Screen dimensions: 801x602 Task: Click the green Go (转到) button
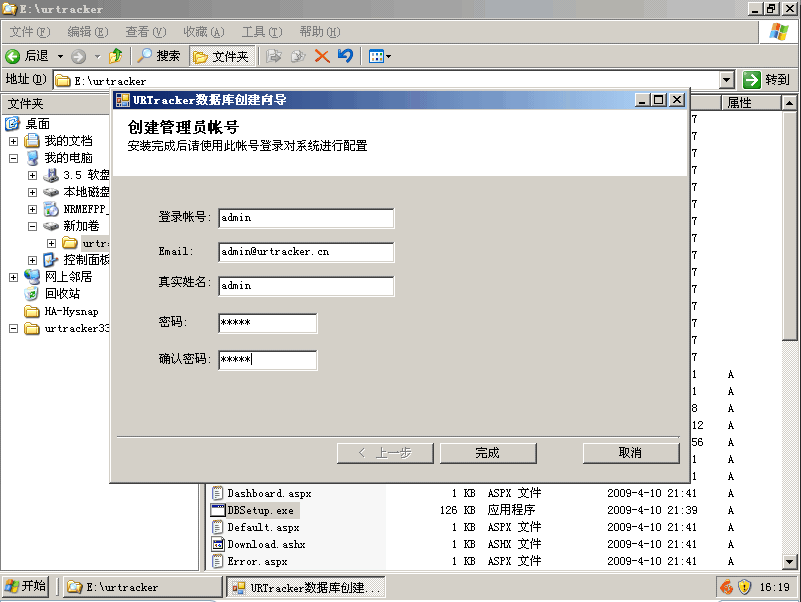click(767, 80)
